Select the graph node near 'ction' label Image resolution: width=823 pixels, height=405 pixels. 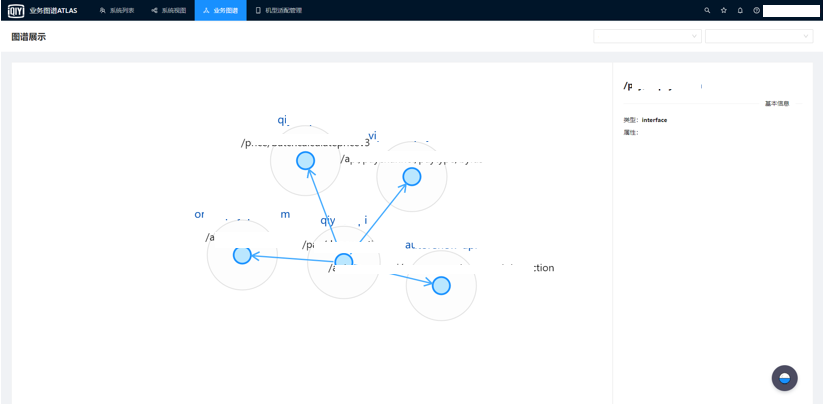pos(441,286)
